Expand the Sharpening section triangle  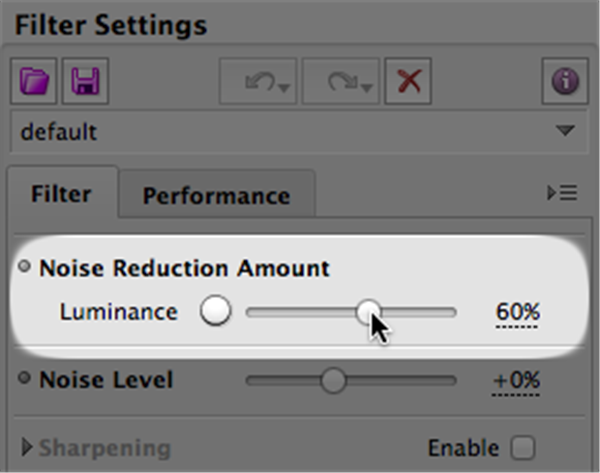point(25,447)
